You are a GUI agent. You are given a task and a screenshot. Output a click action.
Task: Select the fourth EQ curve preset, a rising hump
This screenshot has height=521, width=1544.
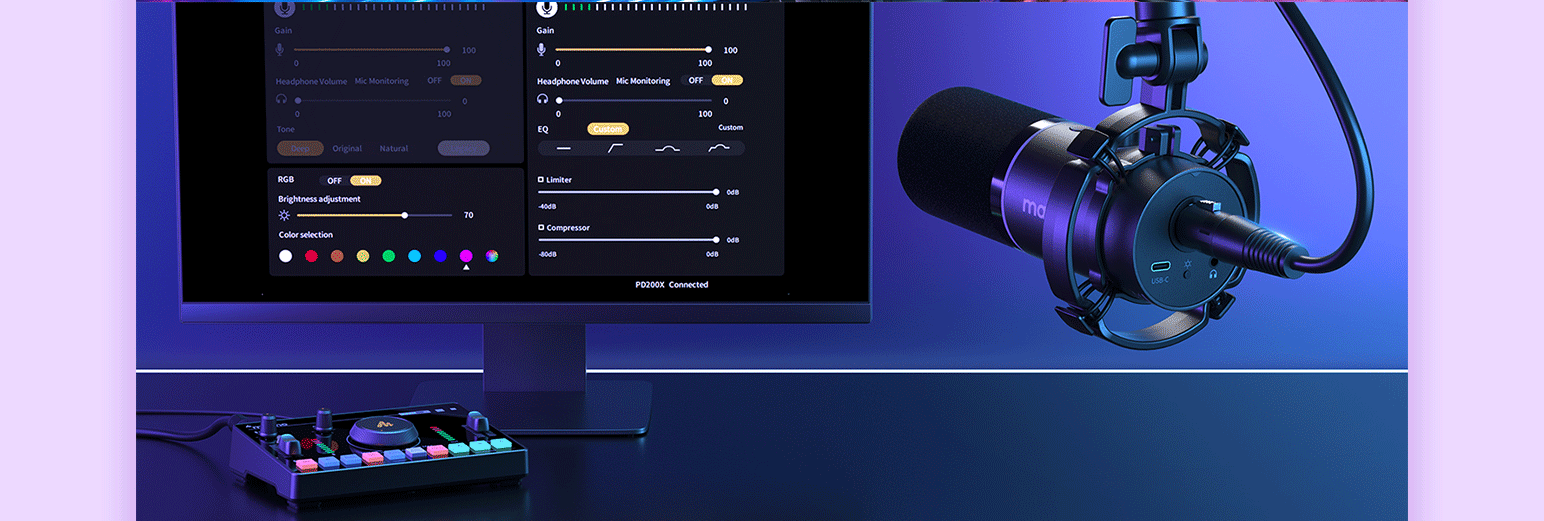click(x=719, y=148)
